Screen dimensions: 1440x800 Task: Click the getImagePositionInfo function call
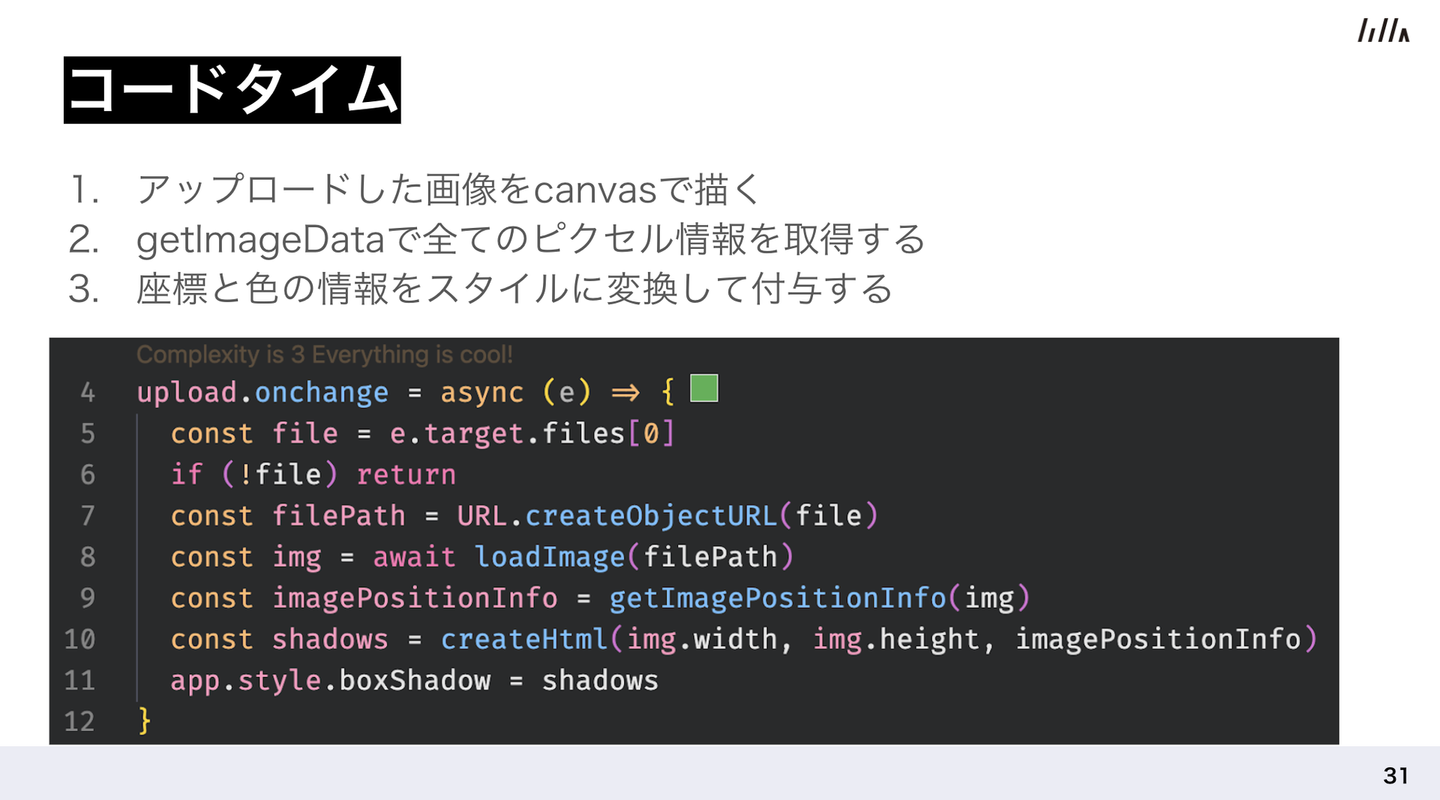(x=777, y=598)
